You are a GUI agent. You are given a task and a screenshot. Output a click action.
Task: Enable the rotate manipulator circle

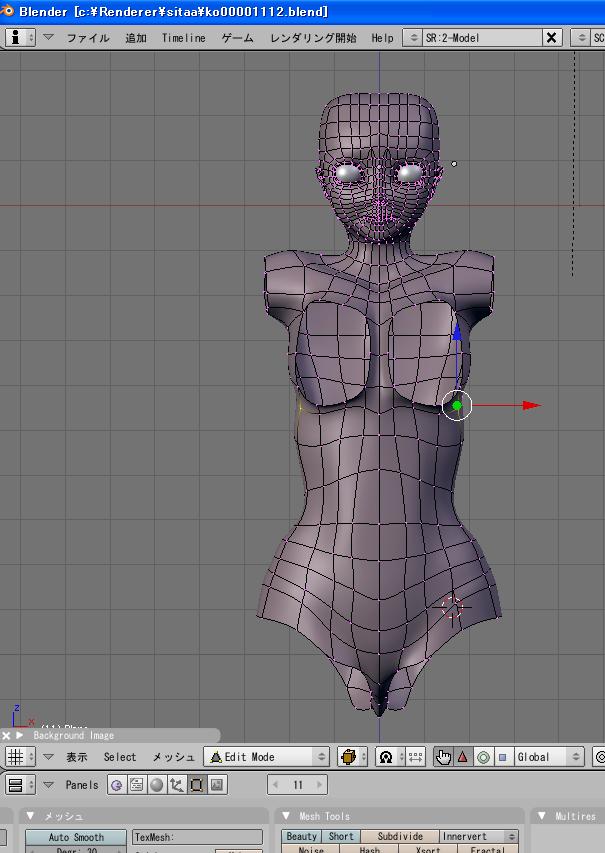tap(483, 757)
